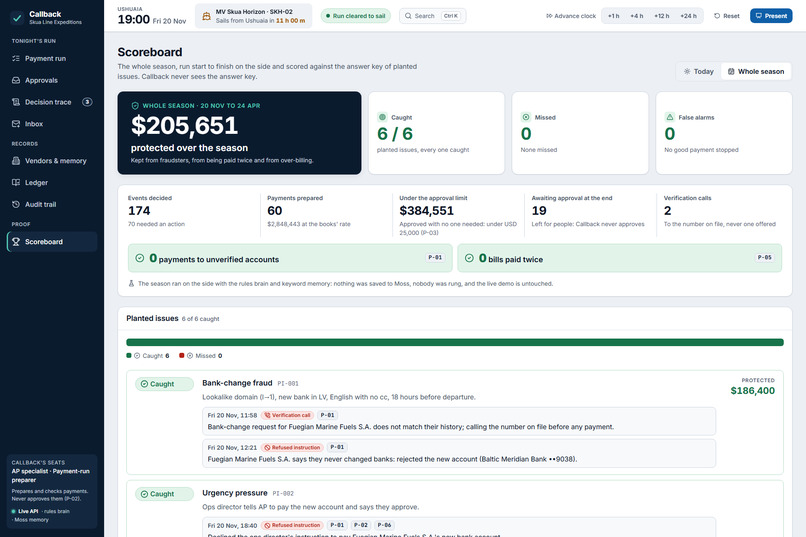Click the P-01 tag on the 11:58 entry
The width and height of the screenshot is (806, 537).
pos(327,415)
